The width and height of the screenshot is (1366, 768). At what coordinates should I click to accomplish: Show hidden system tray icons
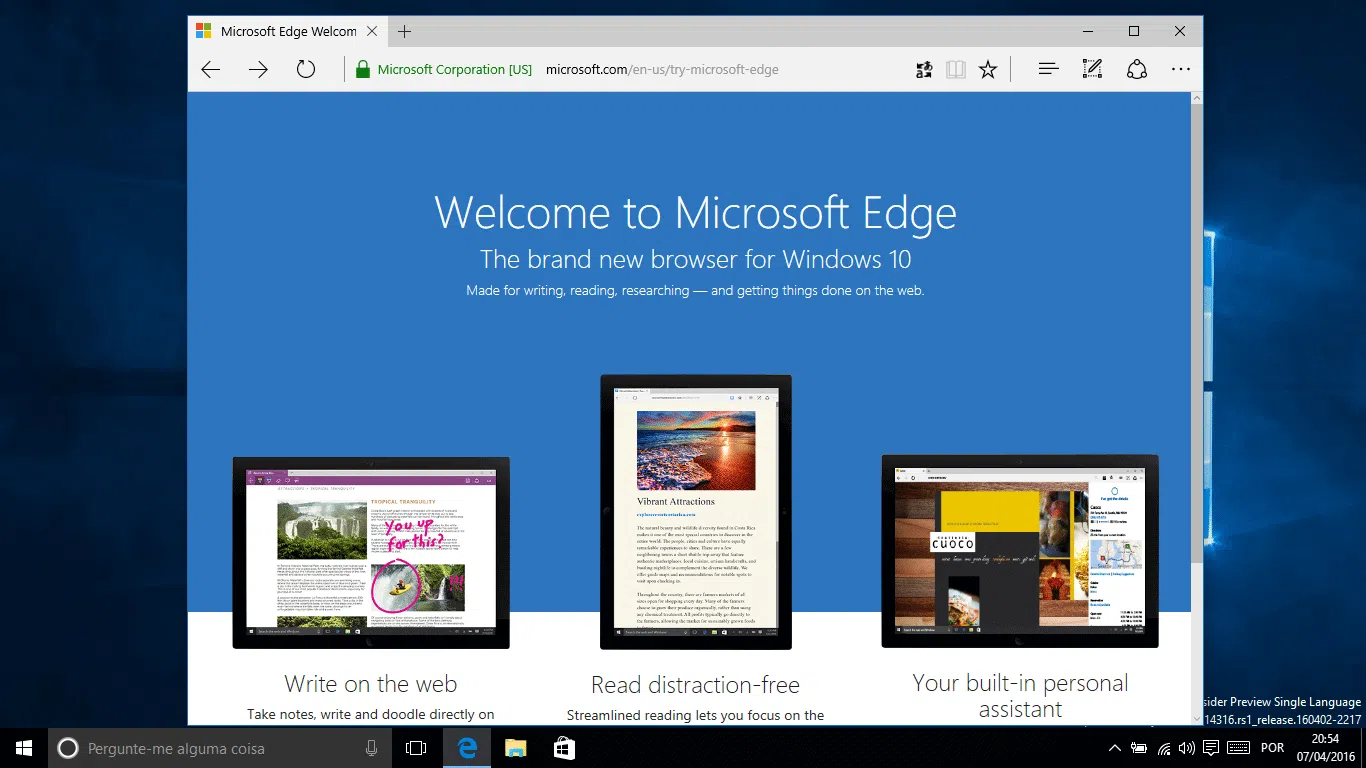pos(1115,748)
